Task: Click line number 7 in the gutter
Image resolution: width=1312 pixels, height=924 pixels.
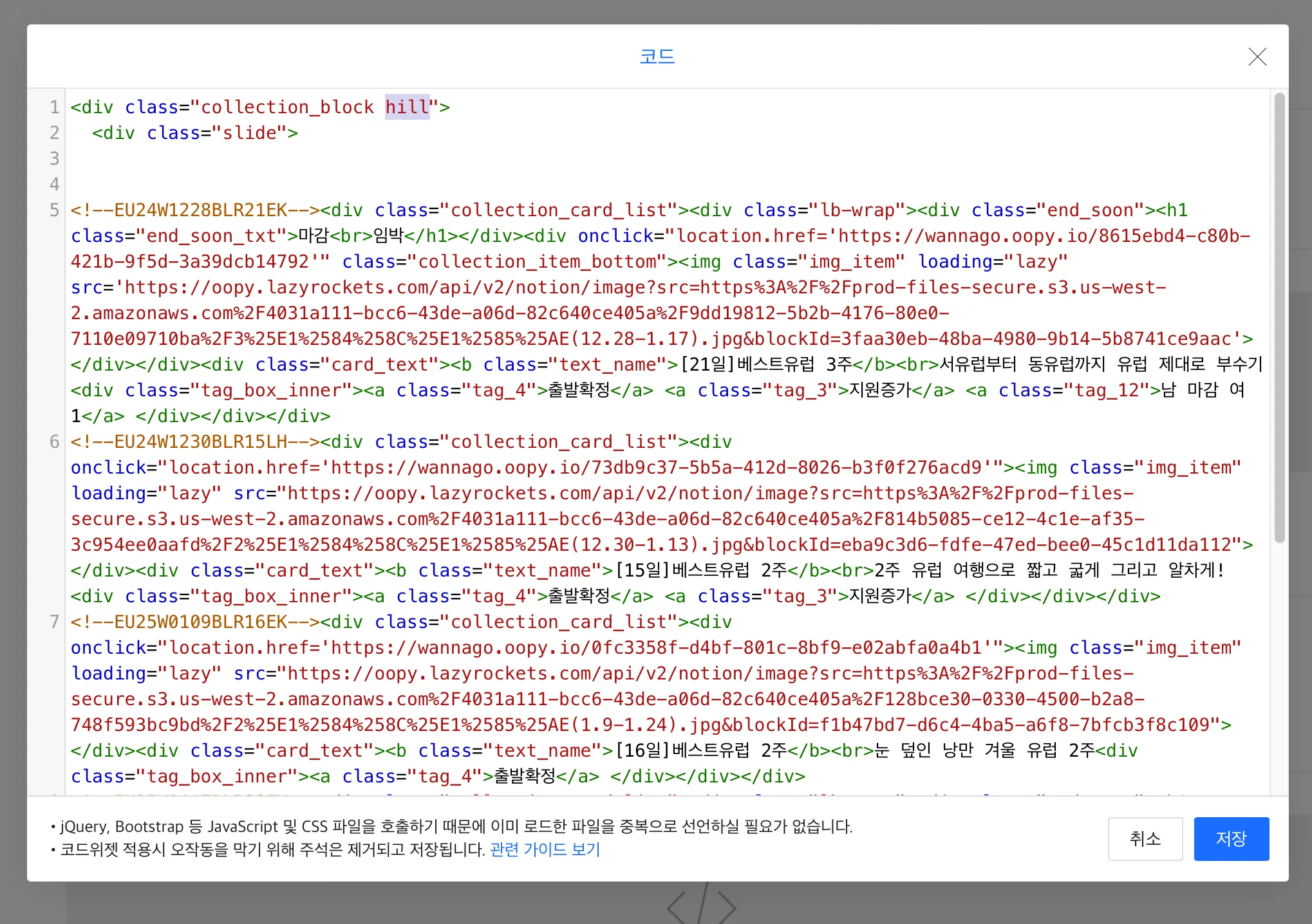Action: coord(54,622)
